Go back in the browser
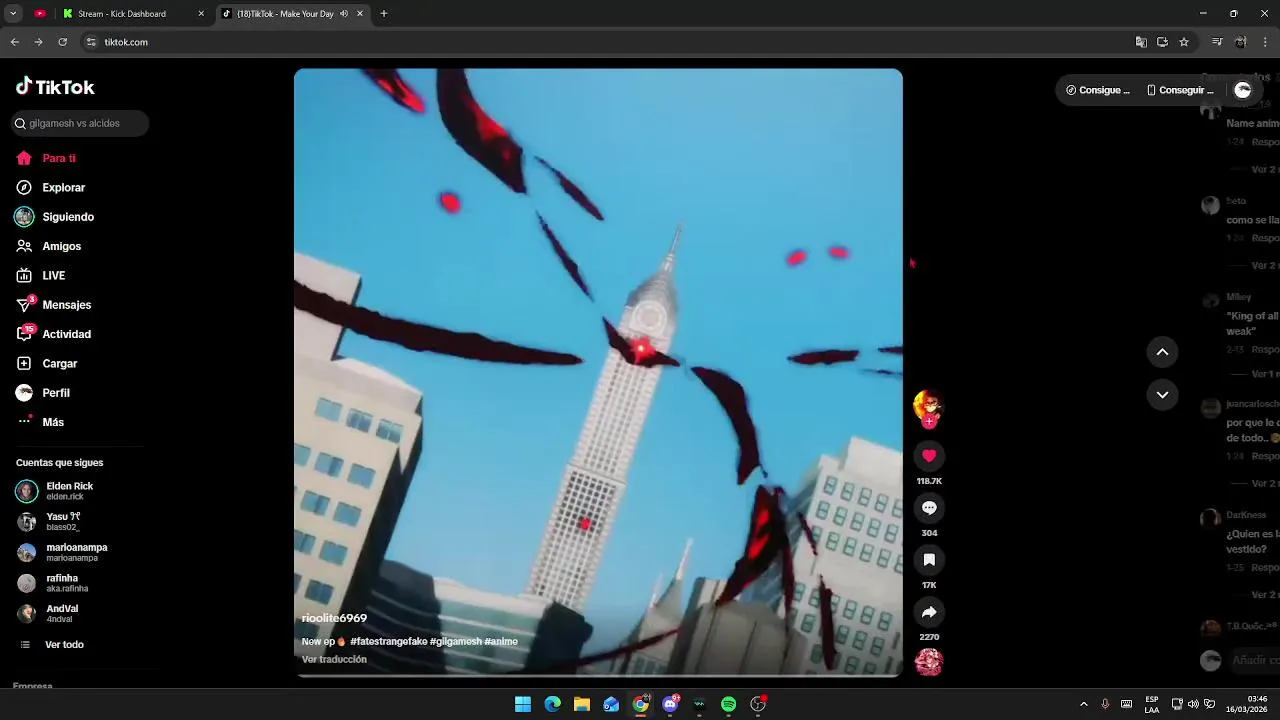Viewport: 1280px width, 720px height. pyautogui.click(x=14, y=42)
